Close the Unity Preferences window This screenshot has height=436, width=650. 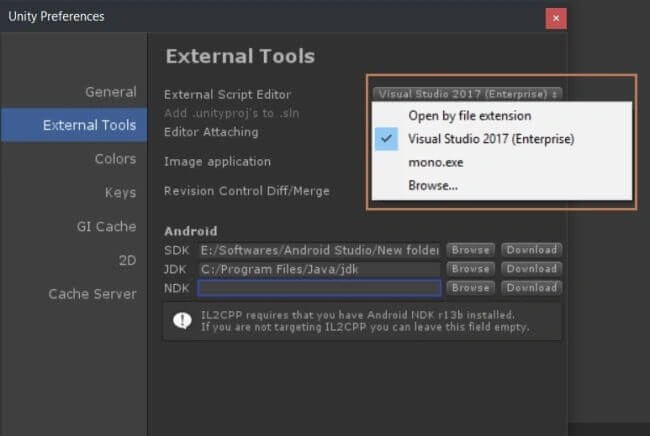[x=556, y=18]
